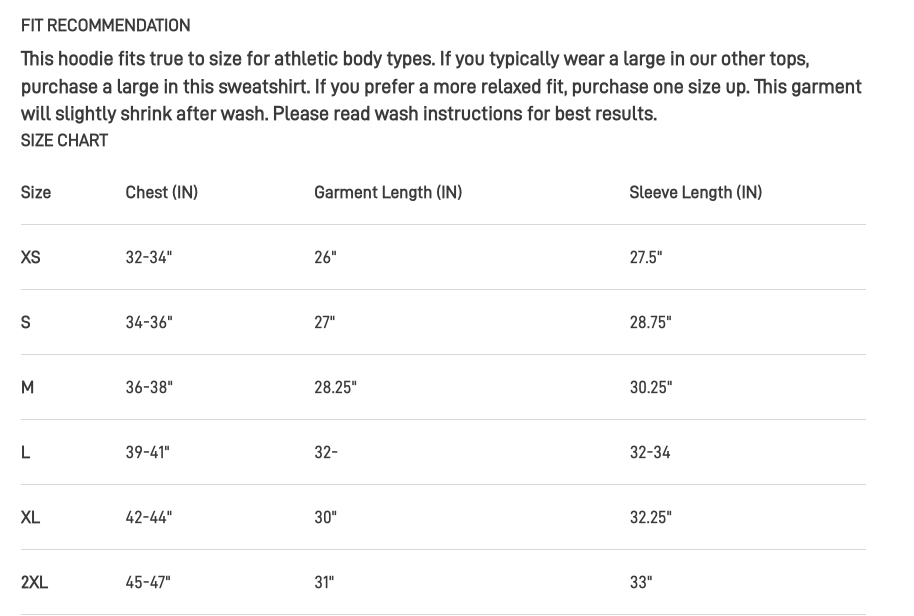Select the XL size row label
The image size is (914, 616).
[x=31, y=517]
